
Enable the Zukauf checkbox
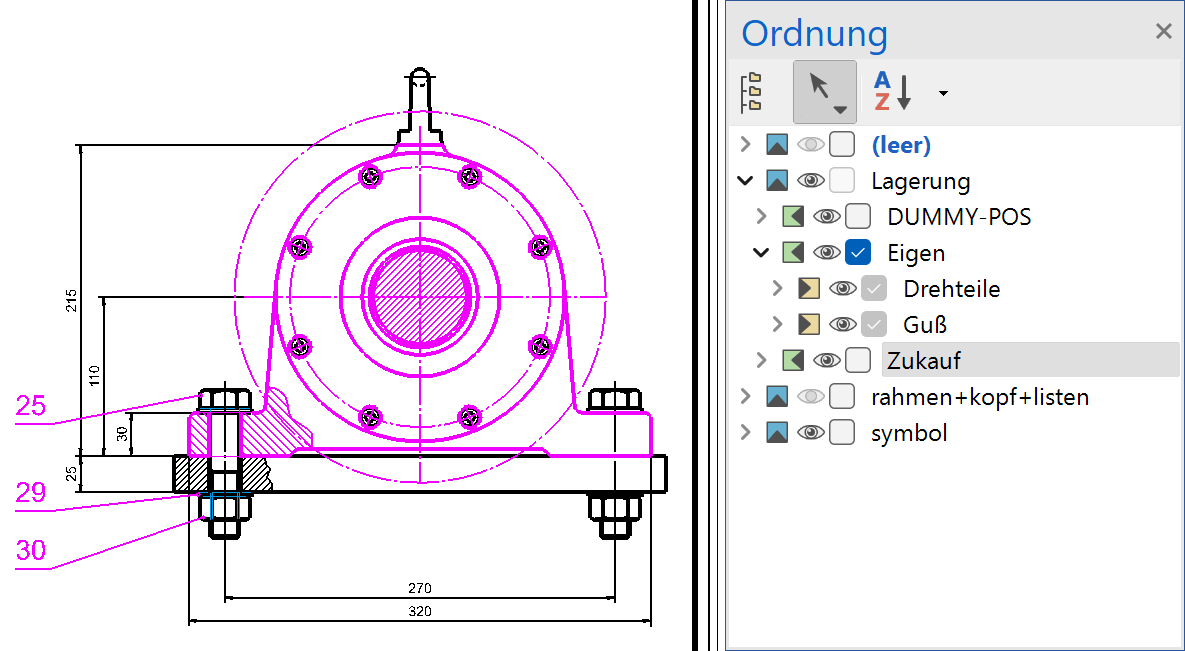click(x=858, y=361)
